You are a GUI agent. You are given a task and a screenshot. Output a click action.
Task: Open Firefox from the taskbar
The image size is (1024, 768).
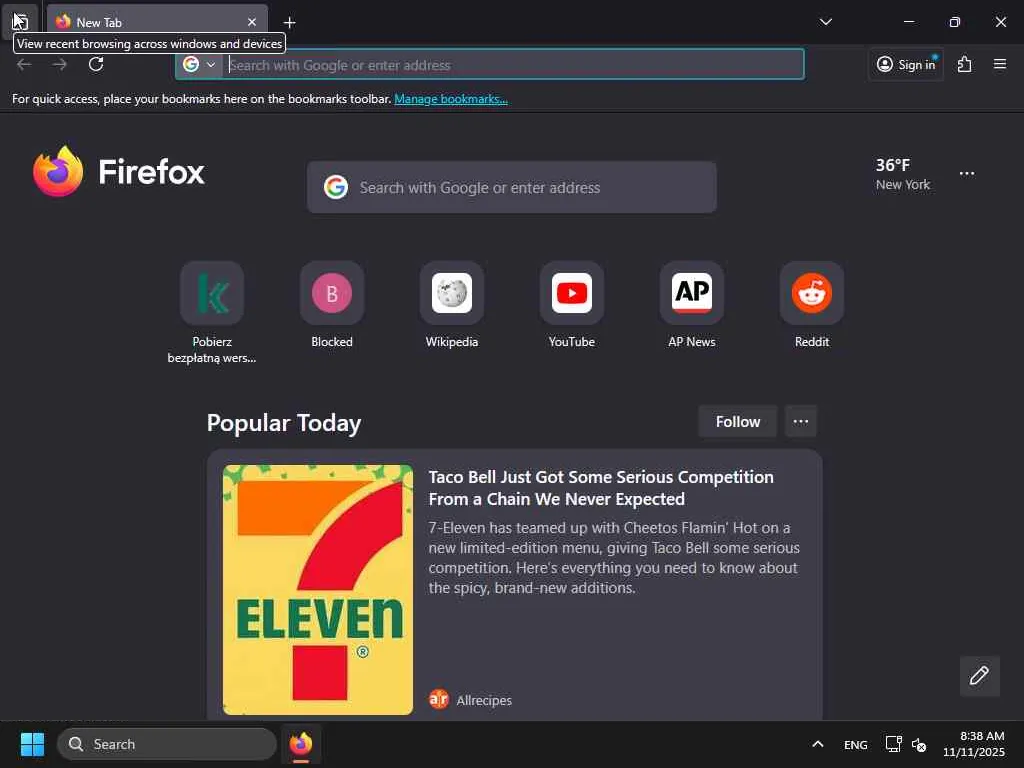tap(301, 744)
